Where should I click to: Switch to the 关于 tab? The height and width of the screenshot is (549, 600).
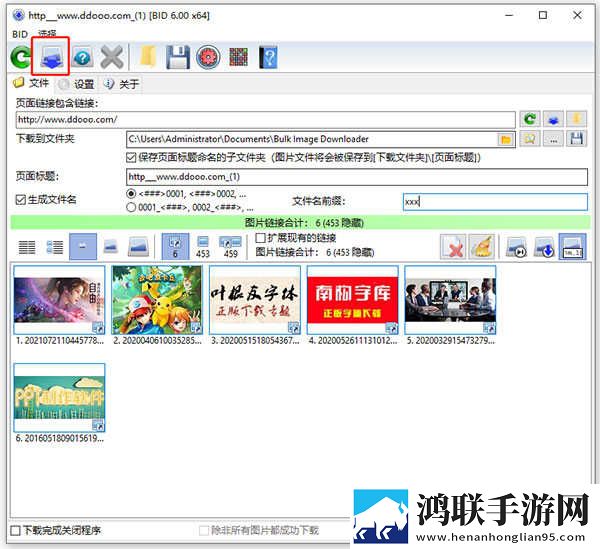point(122,84)
